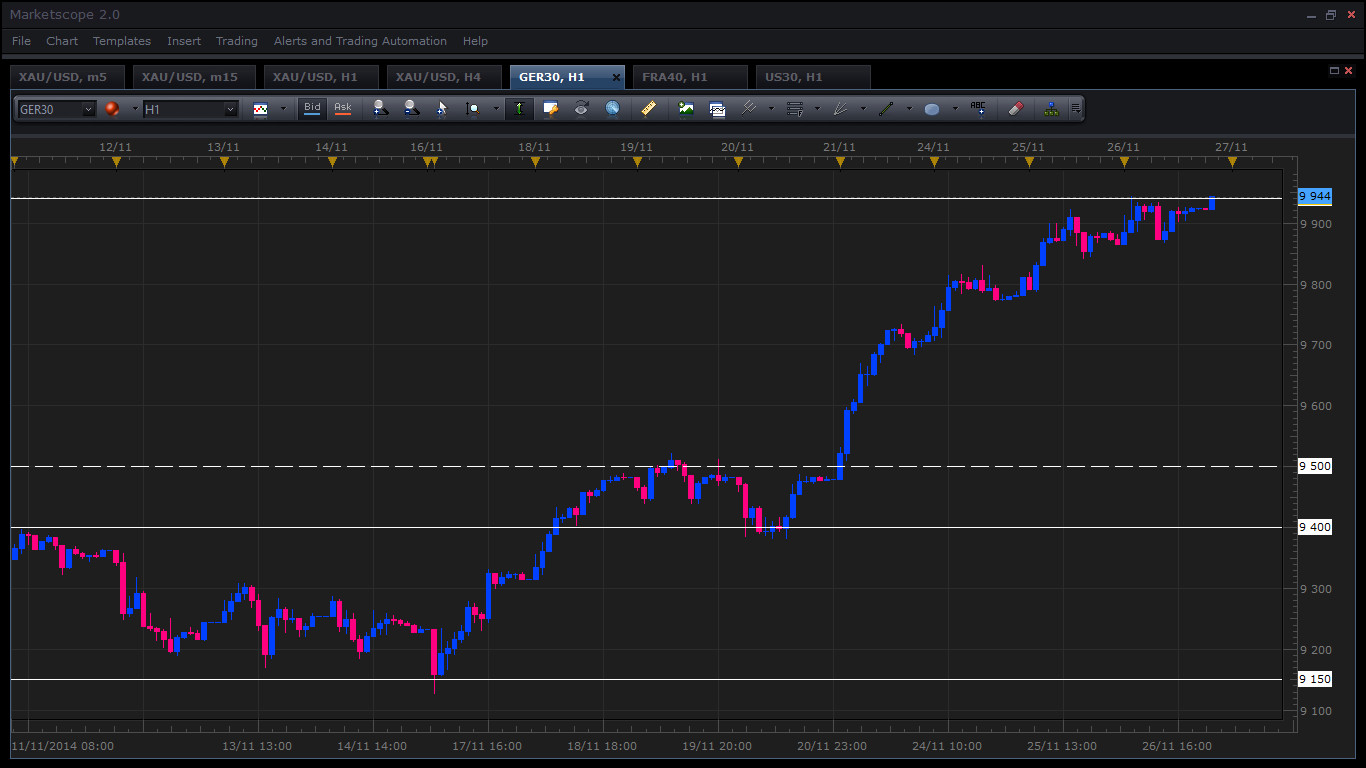Click the 21/11 yellow day marker
Image resolution: width=1366 pixels, height=768 pixels.
[840, 162]
